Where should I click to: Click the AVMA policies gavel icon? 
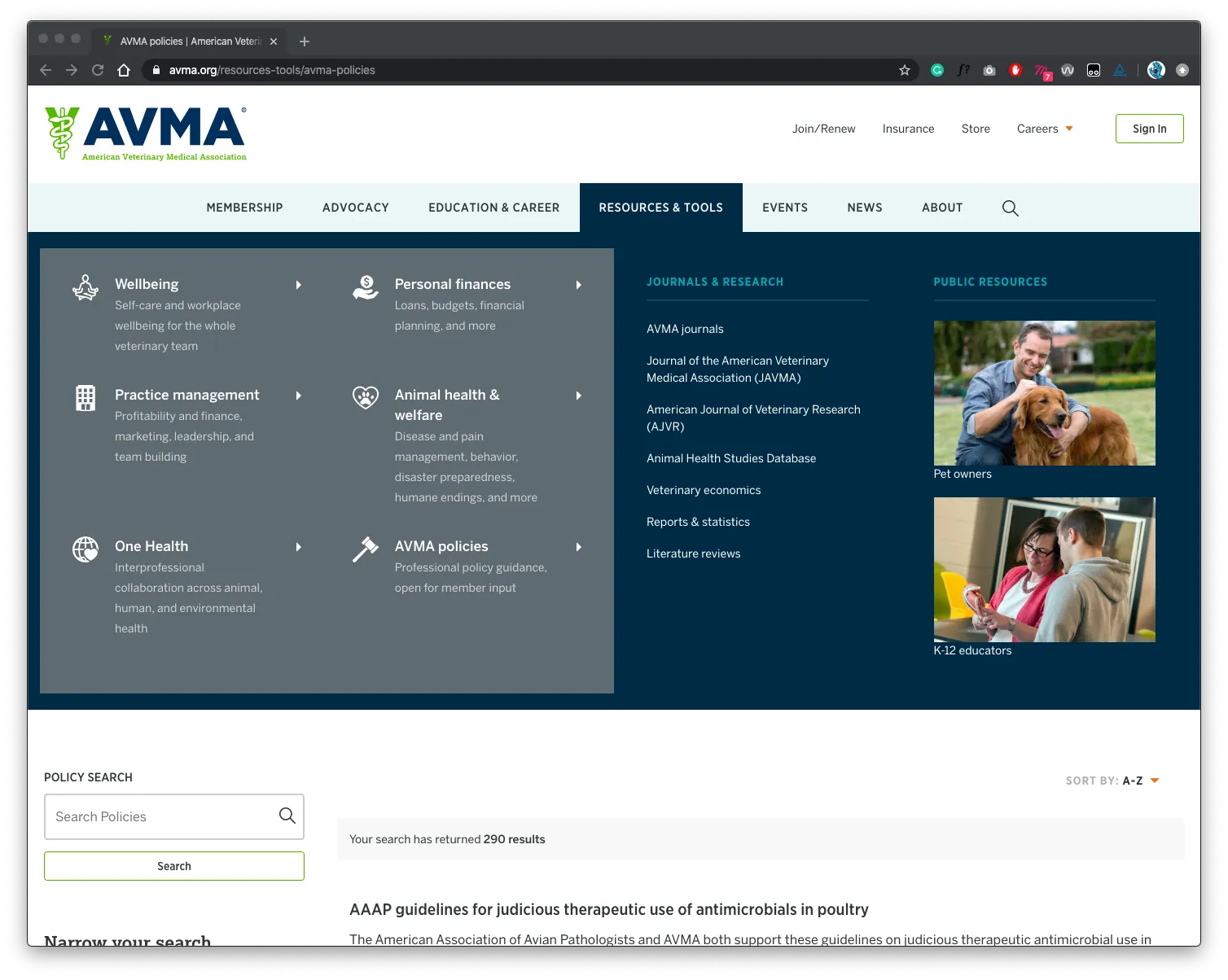tap(366, 549)
